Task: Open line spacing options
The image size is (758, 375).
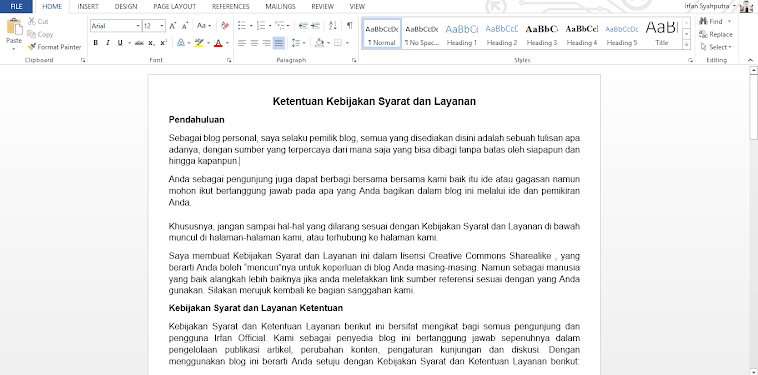Action: pos(296,43)
